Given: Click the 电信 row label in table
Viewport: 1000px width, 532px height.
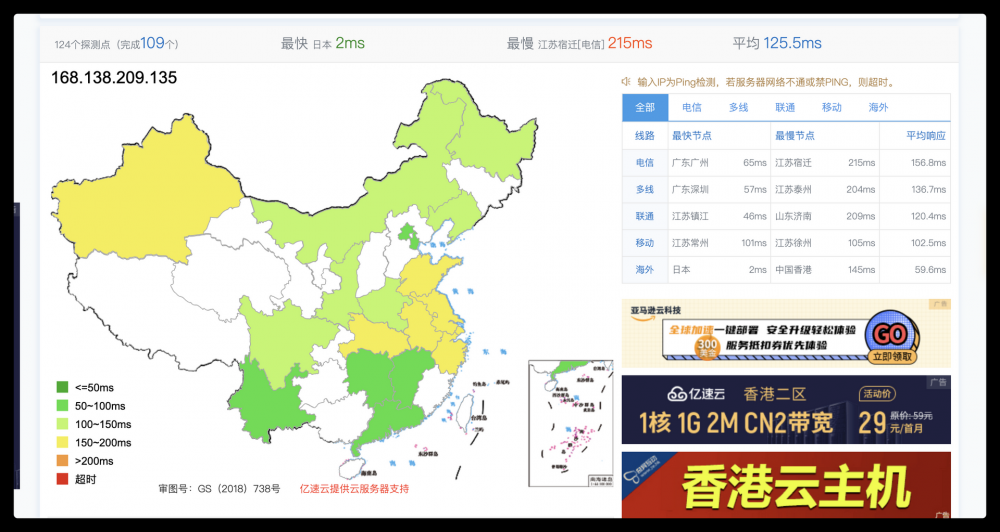Looking at the screenshot, I should pyautogui.click(x=645, y=163).
